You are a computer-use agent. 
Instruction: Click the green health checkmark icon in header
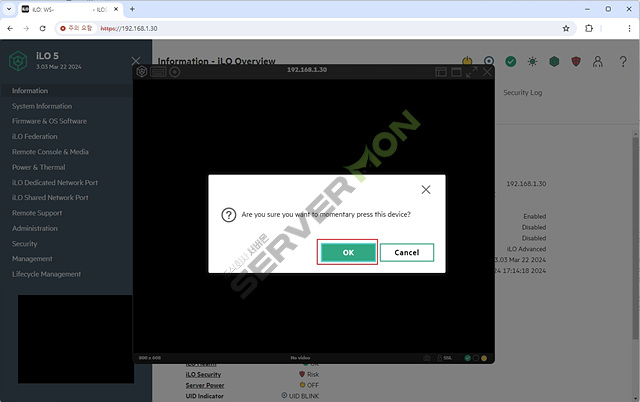[511, 62]
